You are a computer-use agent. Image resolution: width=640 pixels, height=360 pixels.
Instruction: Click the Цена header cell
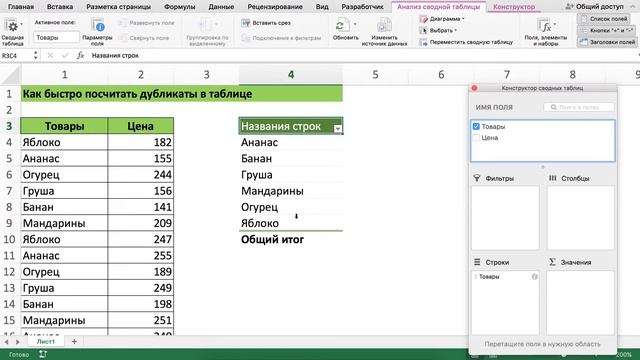(141, 126)
